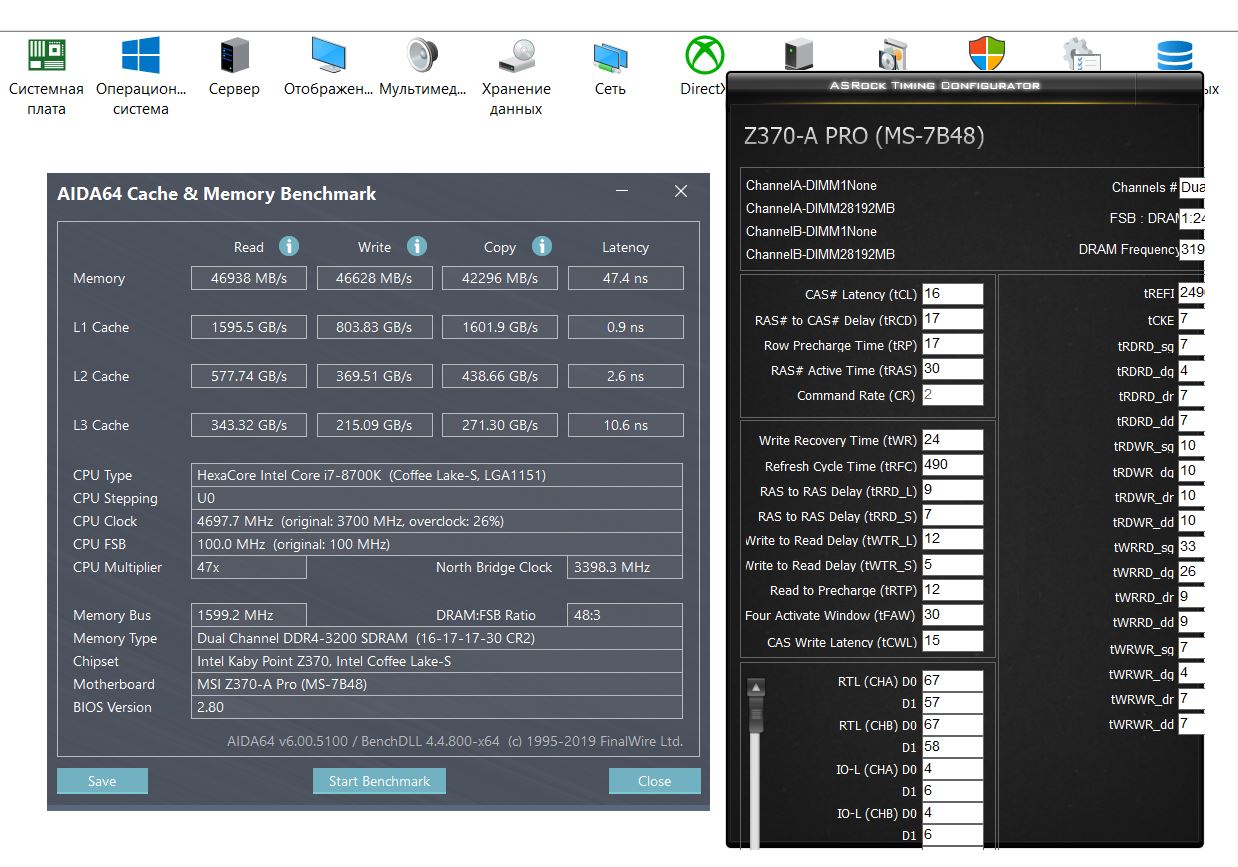Click the info icon beside Copy
This screenshot has width=1238, height=867.
click(542, 246)
